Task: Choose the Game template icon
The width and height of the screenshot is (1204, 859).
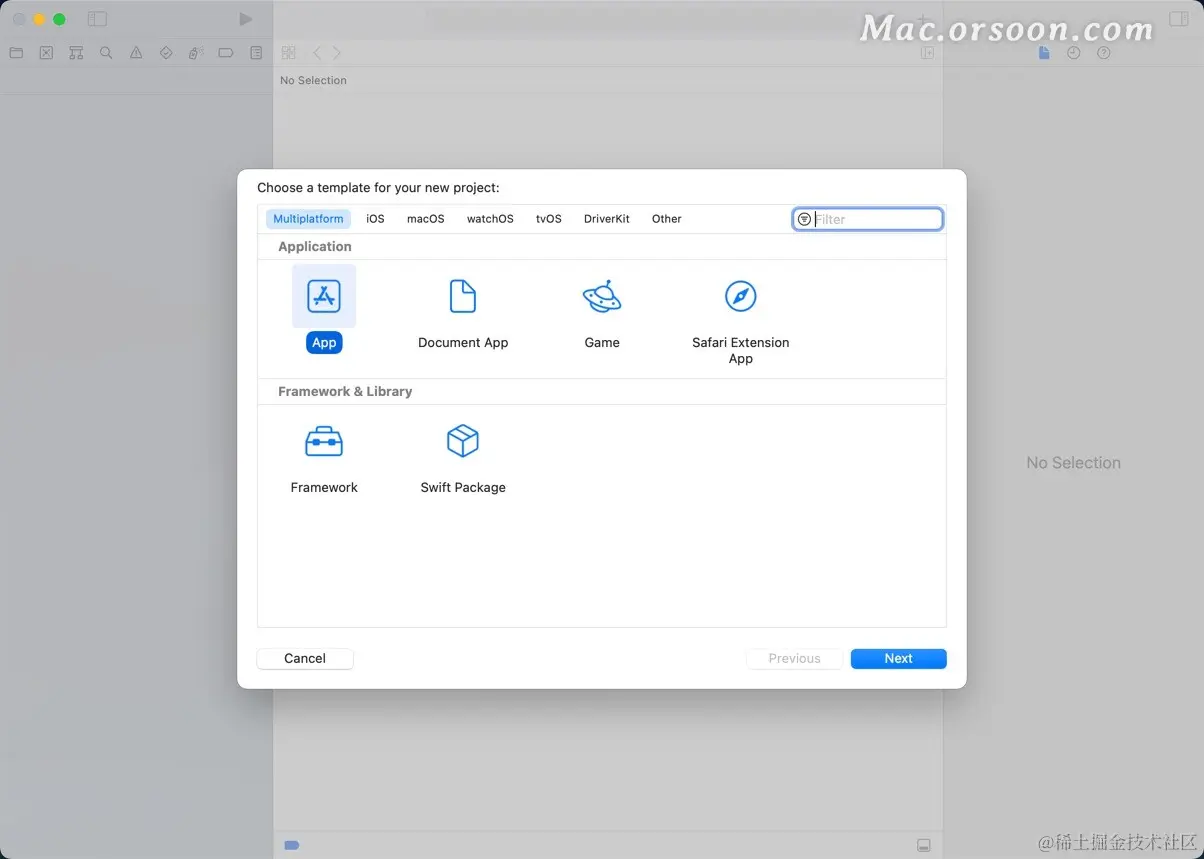Action: tap(602, 296)
